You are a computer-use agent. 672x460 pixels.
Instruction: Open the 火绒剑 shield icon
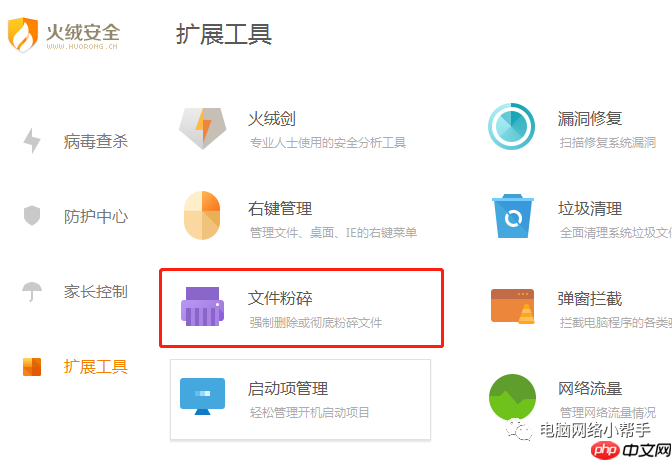202,126
